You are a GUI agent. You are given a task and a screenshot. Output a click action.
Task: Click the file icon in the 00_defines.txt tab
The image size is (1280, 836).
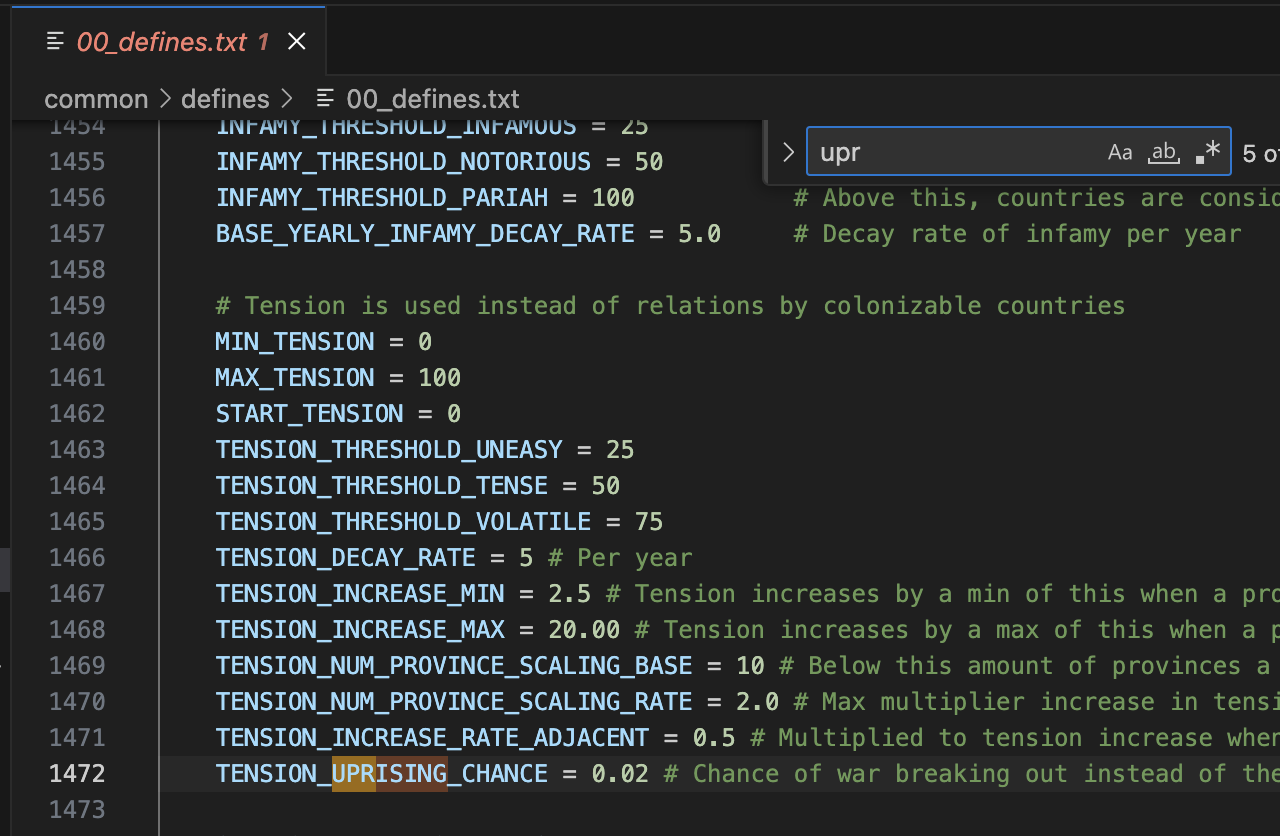click(55, 41)
